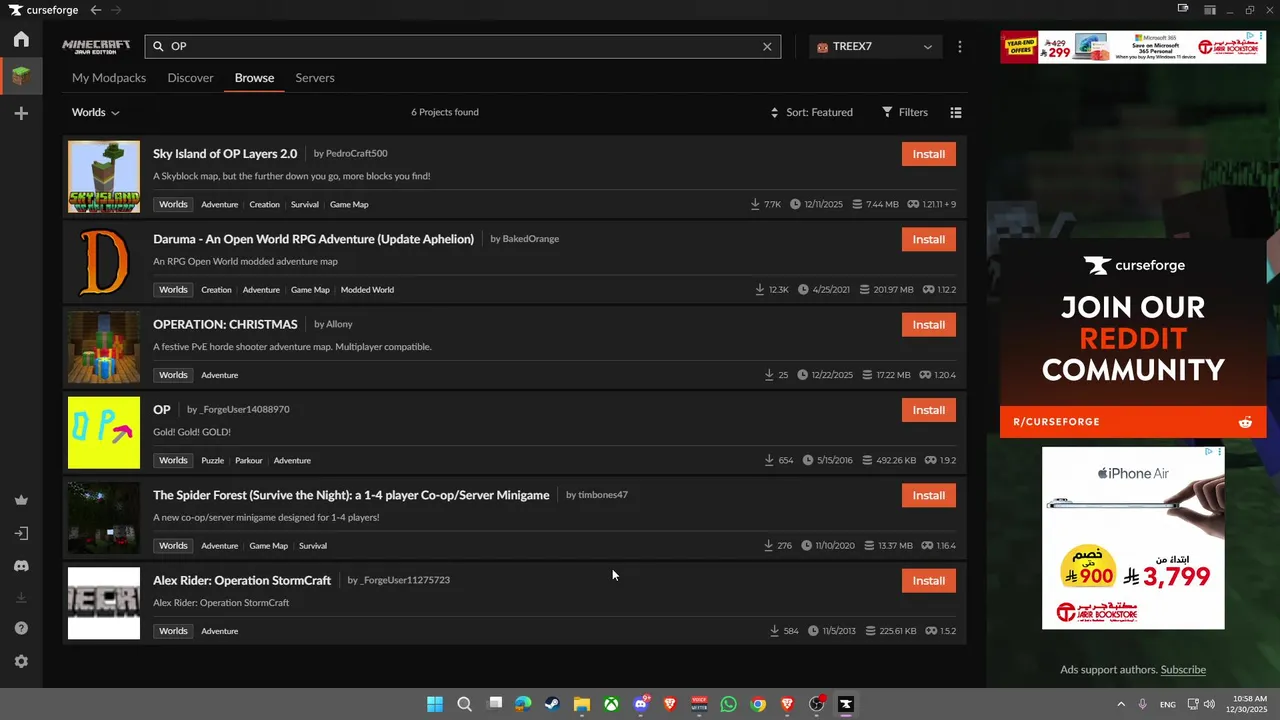Open the TREEX7 profile dropdown
1280x720 pixels.
coord(875,46)
